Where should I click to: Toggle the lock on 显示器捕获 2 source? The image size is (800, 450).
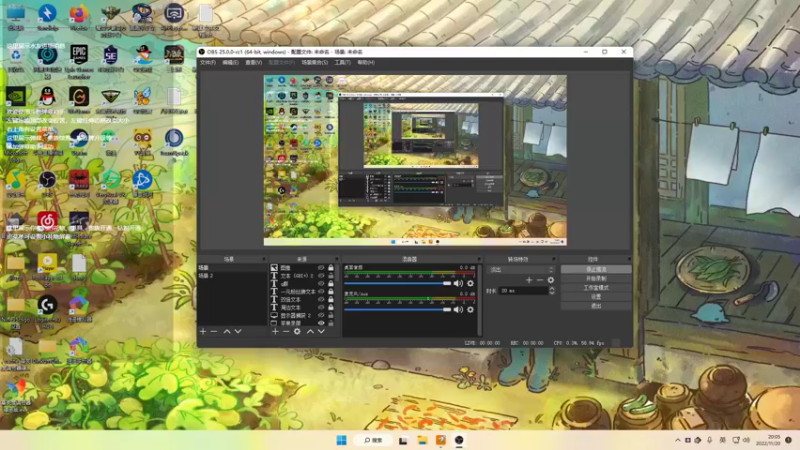pos(331,315)
